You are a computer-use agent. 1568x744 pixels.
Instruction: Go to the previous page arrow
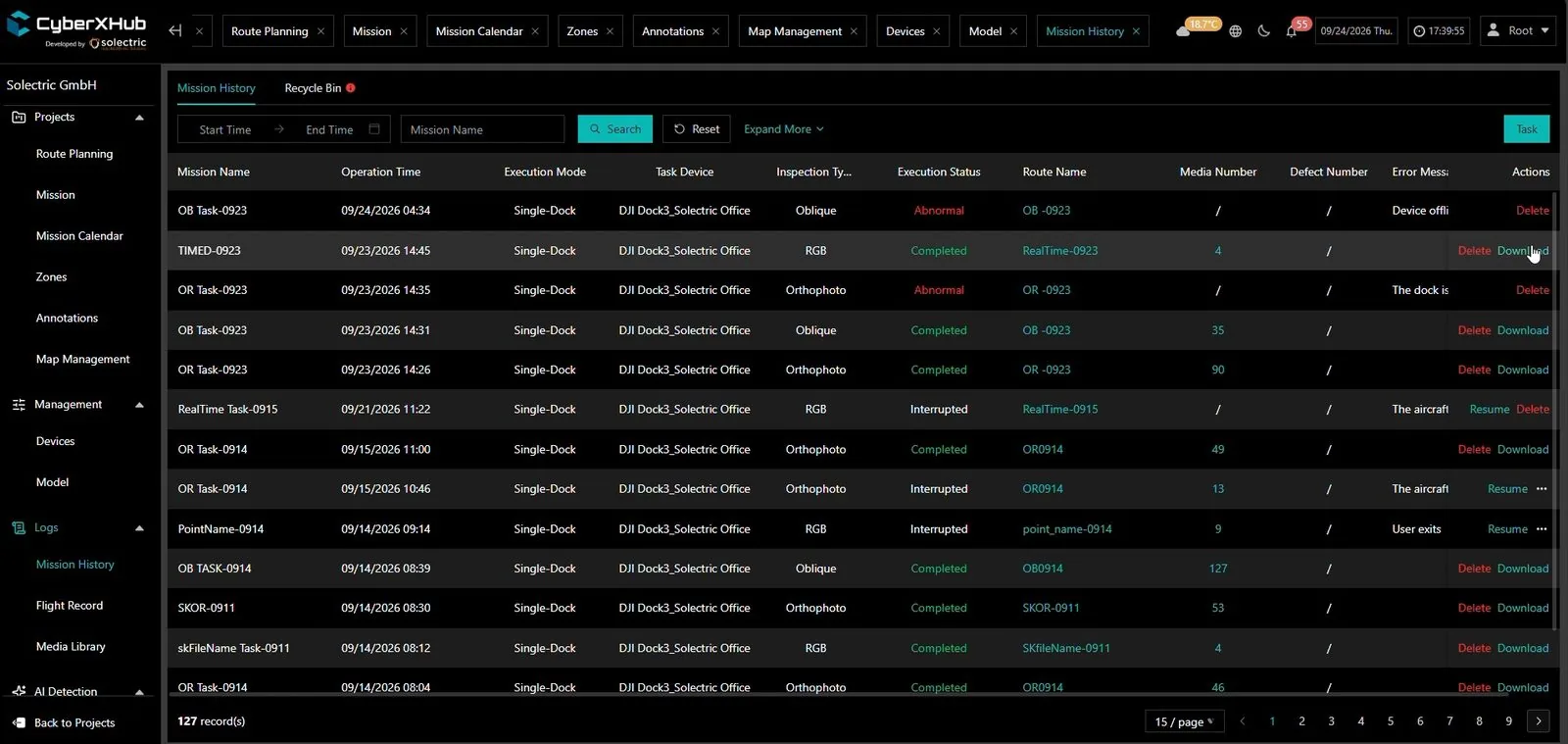1243,721
